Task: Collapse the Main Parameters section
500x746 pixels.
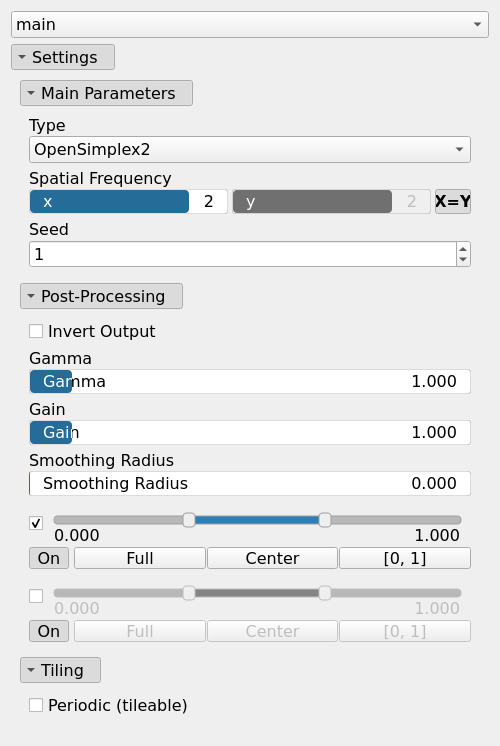Action: [106, 93]
